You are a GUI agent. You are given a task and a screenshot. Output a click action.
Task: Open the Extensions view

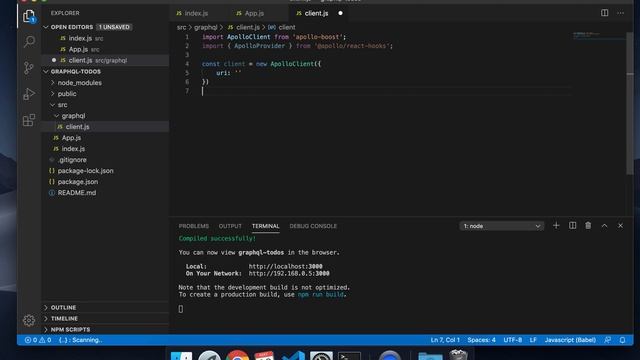[29, 120]
